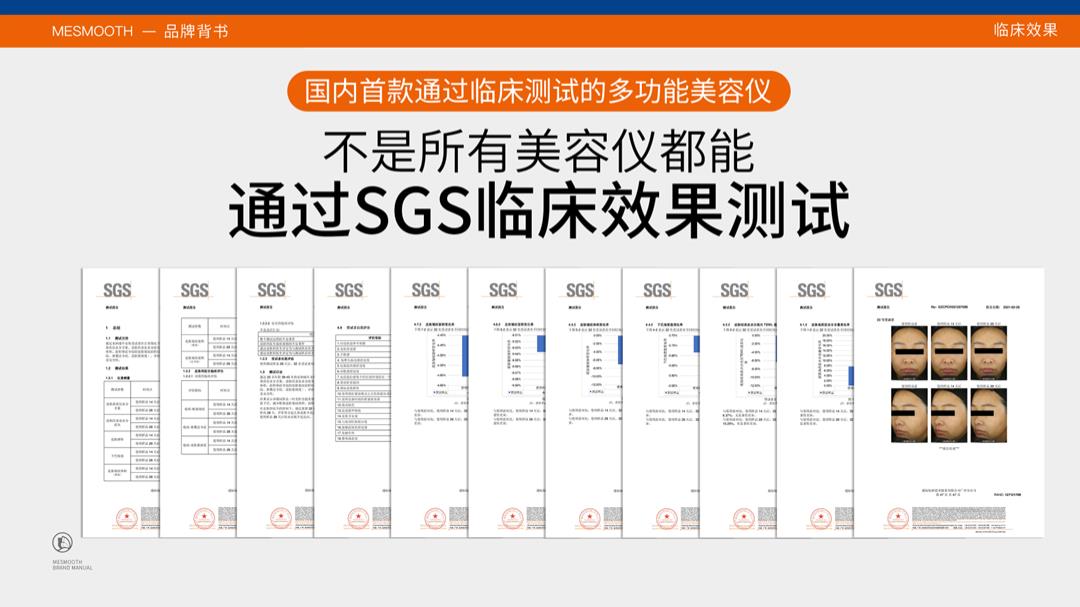Image resolution: width=1080 pixels, height=607 pixels.
Task: Click the MESMOOTH circular logo at bottom left
Action: pos(62,543)
